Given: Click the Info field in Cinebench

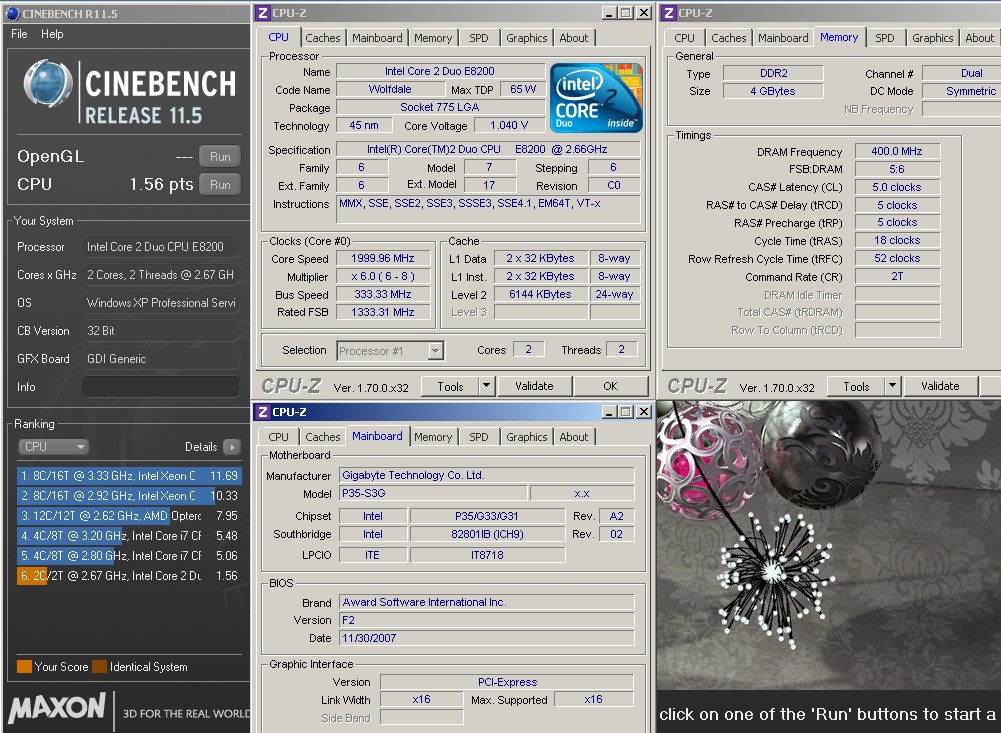Looking at the screenshot, I should click(x=160, y=387).
